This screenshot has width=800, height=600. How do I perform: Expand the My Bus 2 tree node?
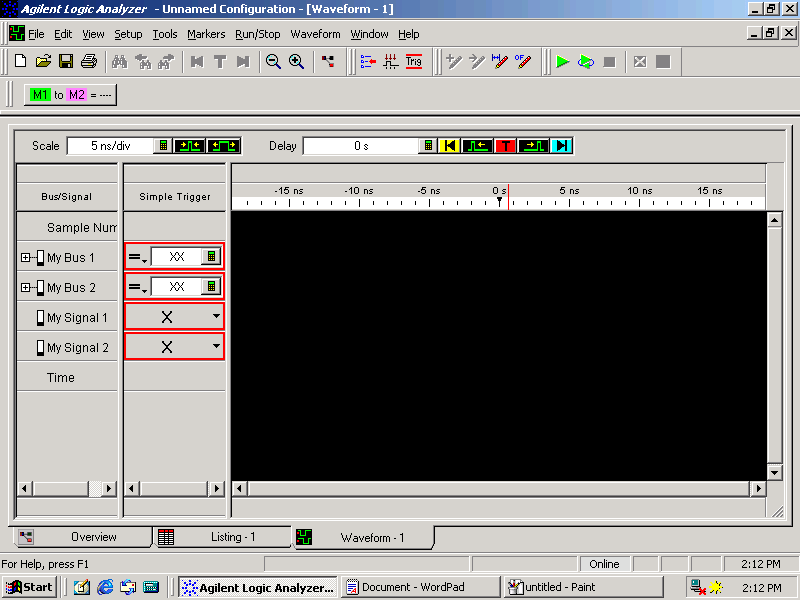click(25, 288)
